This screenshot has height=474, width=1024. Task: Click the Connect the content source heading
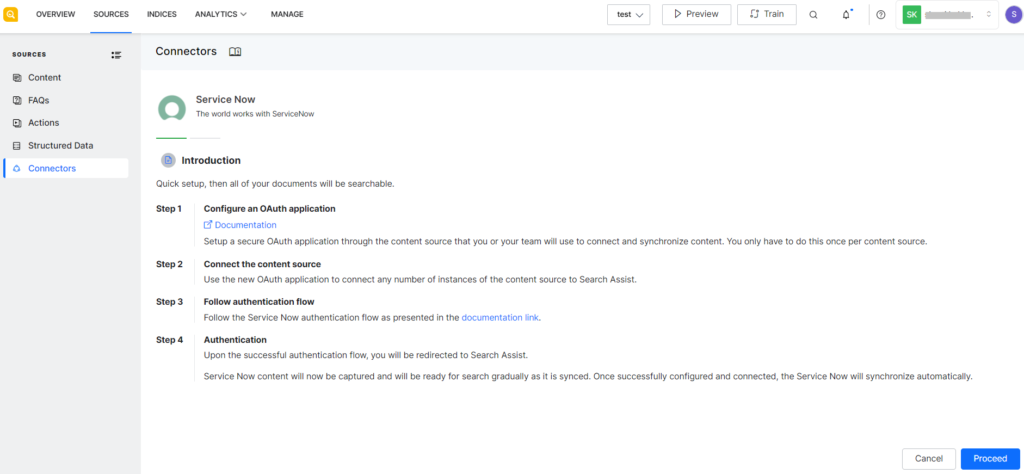[263, 264]
